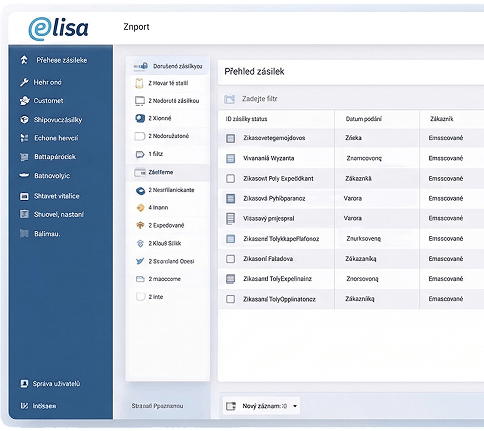Click the Shtavet vitalice icon
Screen dimensions: 484x431
[24, 196]
